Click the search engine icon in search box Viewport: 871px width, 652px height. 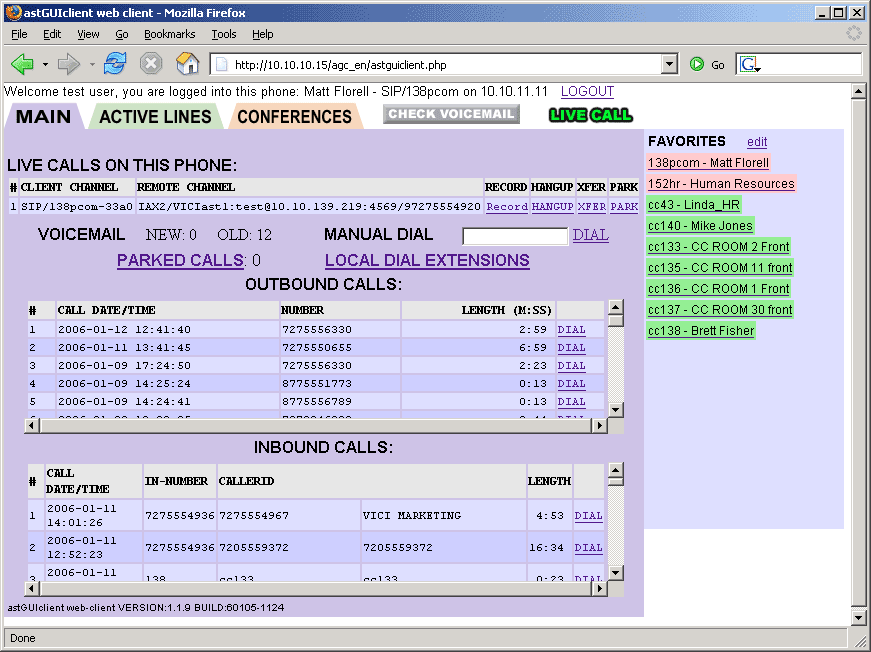(749, 64)
